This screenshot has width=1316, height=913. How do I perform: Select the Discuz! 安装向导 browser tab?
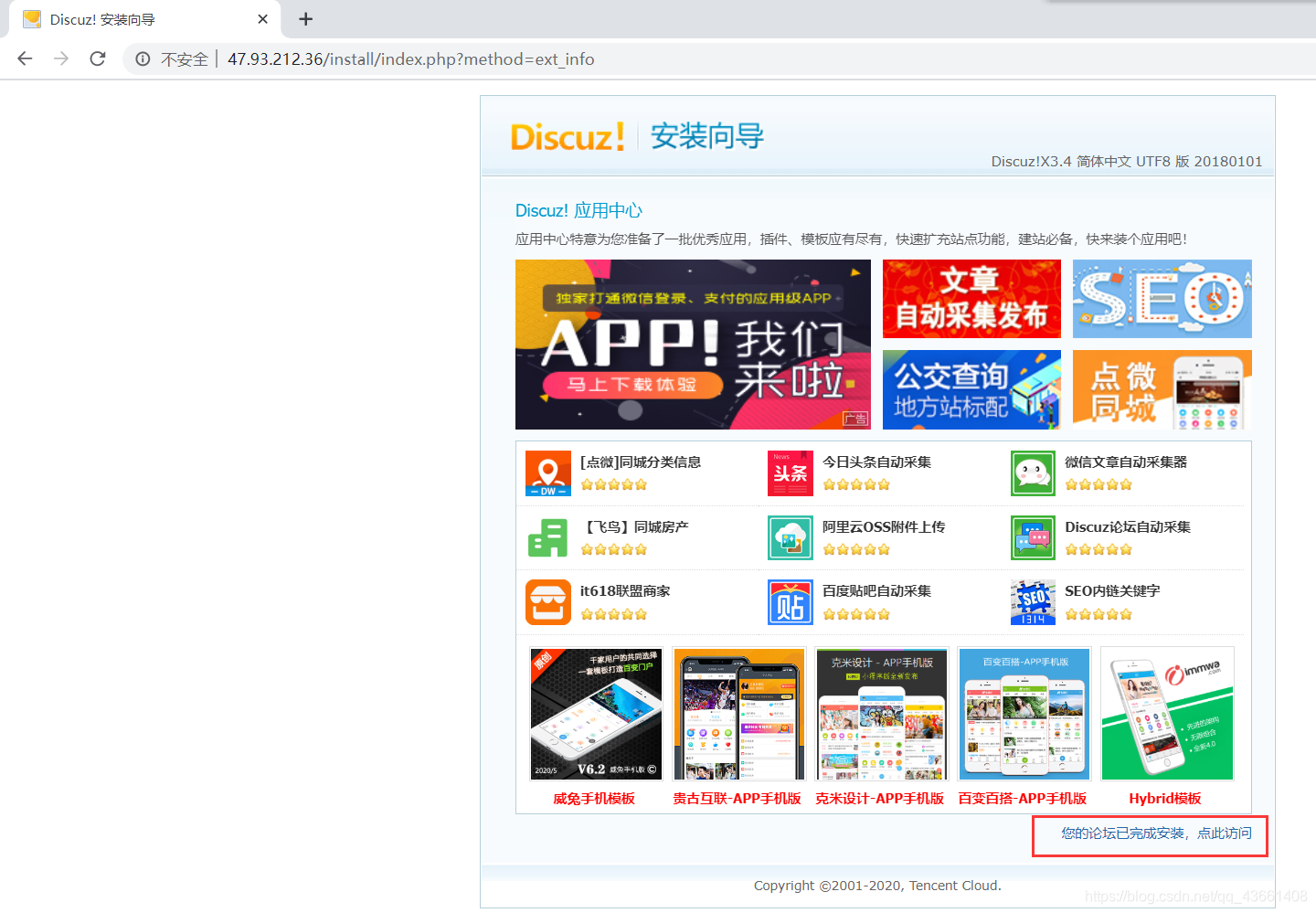pyautogui.click(x=146, y=19)
